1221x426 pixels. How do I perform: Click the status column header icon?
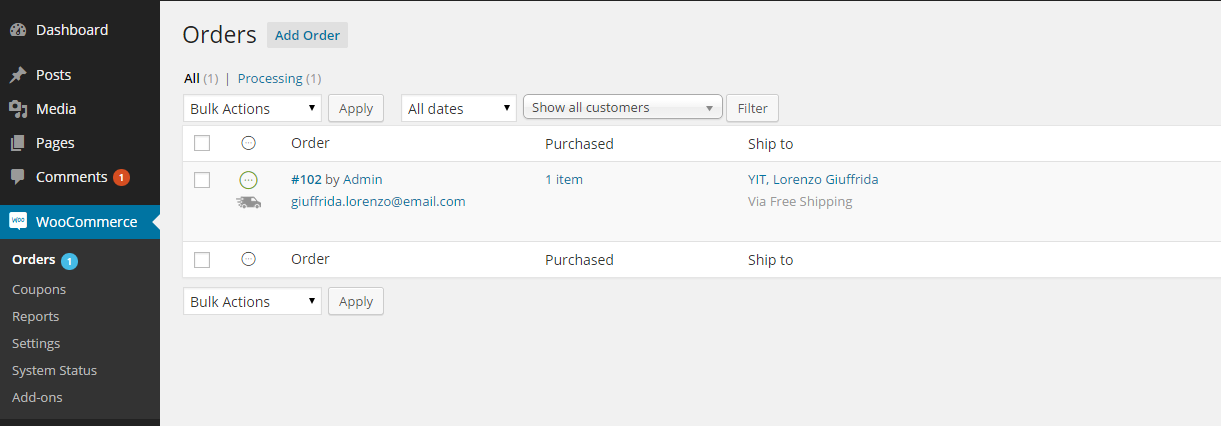point(249,143)
